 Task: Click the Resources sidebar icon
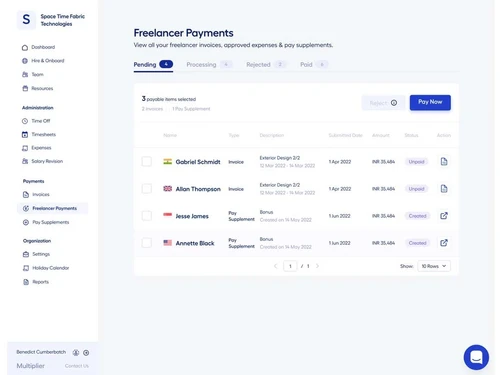25,88
